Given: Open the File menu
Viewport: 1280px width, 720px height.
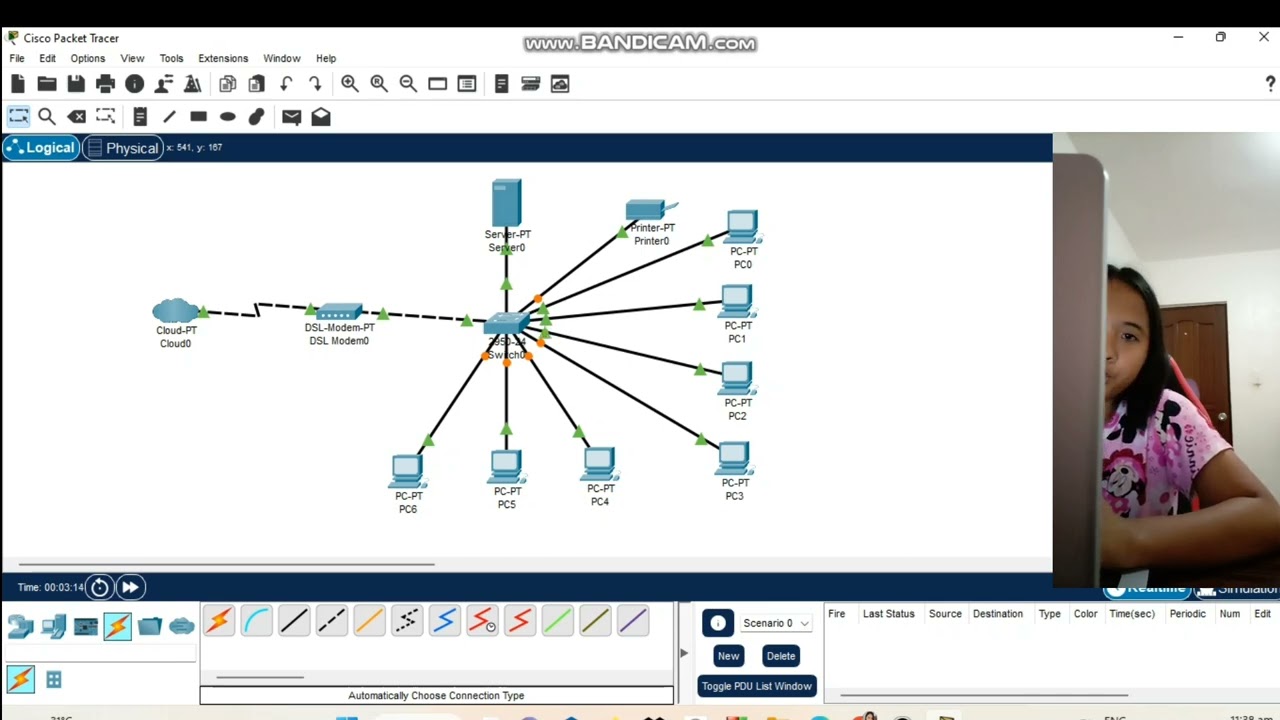Looking at the screenshot, I should pos(17,58).
